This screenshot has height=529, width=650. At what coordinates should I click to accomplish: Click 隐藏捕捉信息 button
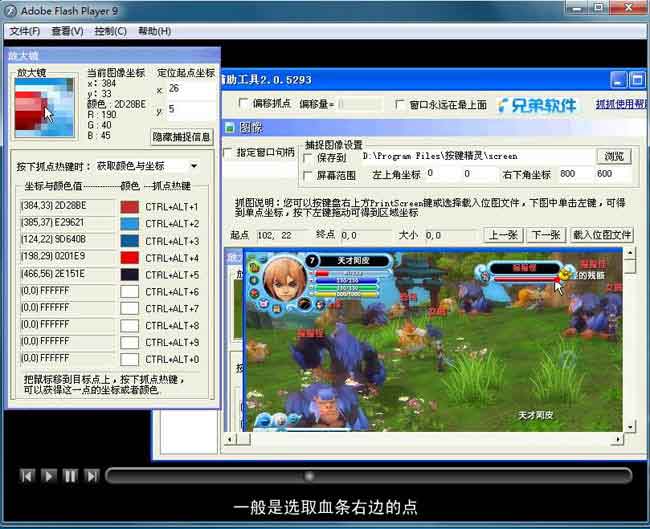[182, 137]
